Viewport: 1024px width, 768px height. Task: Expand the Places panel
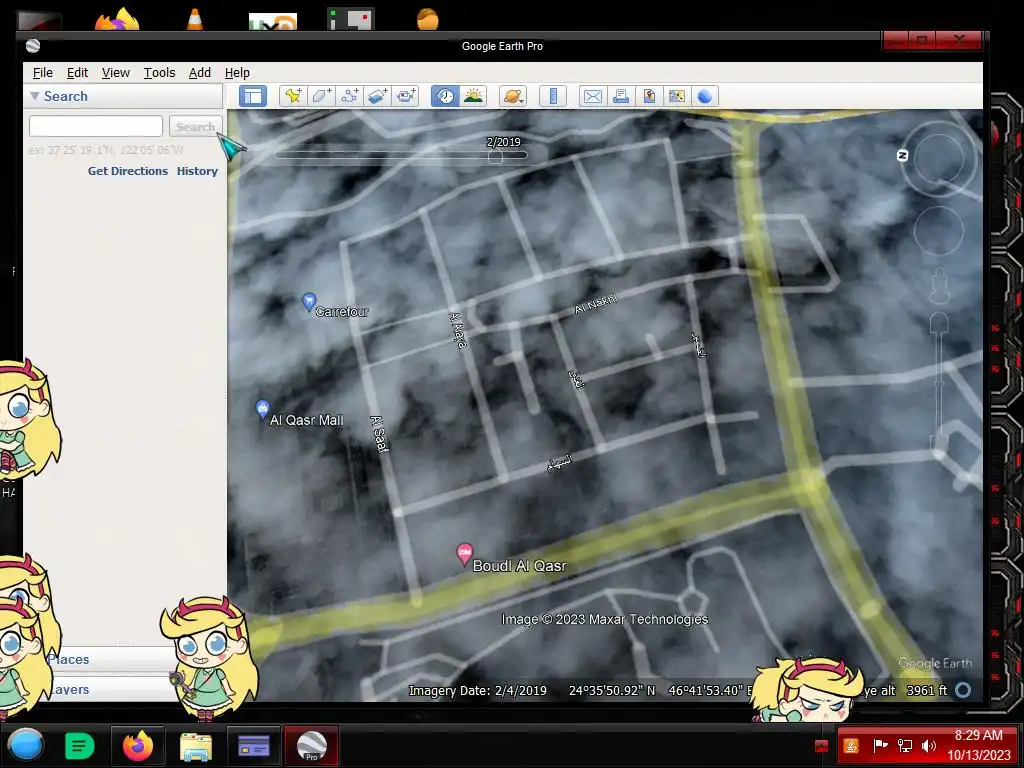[68, 660]
